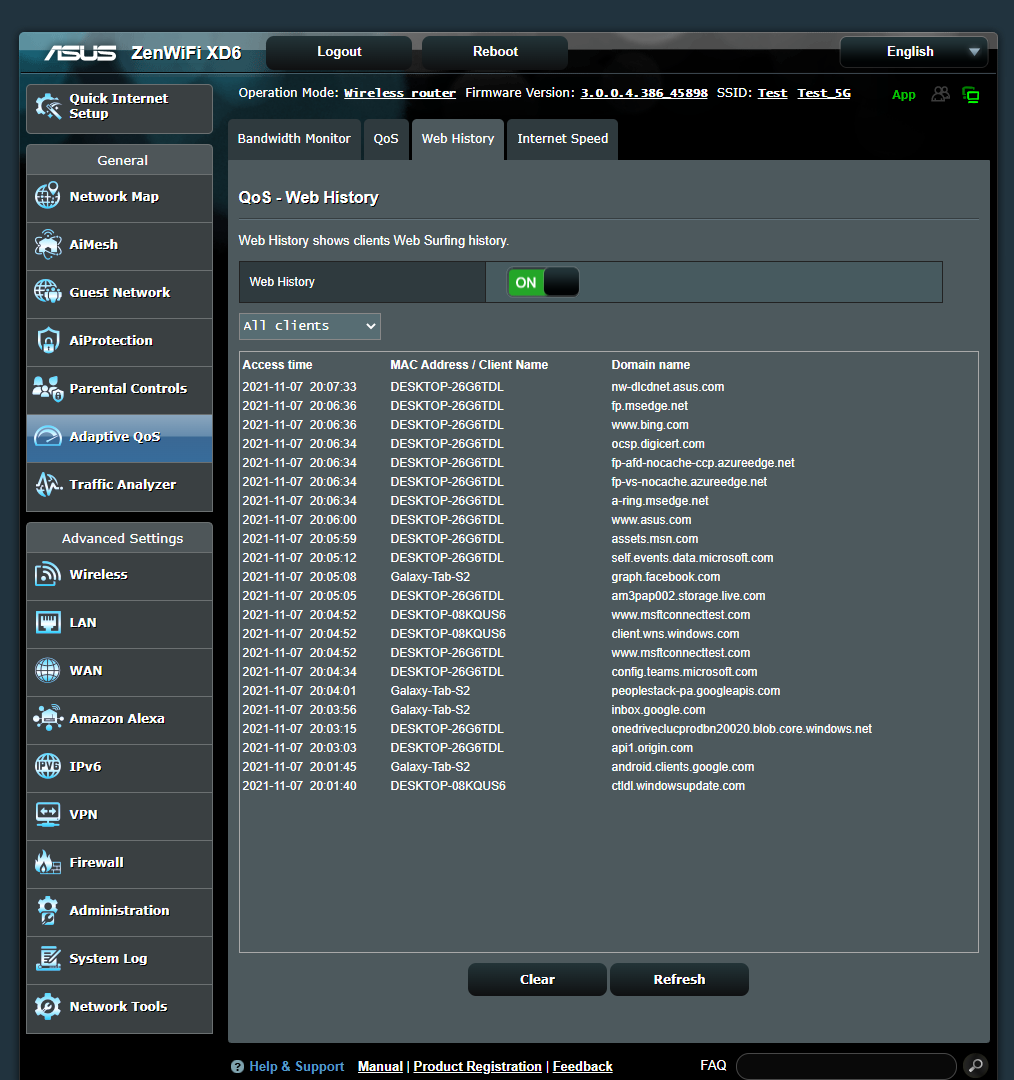Click the VPN monitor icon

tap(48, 814)
